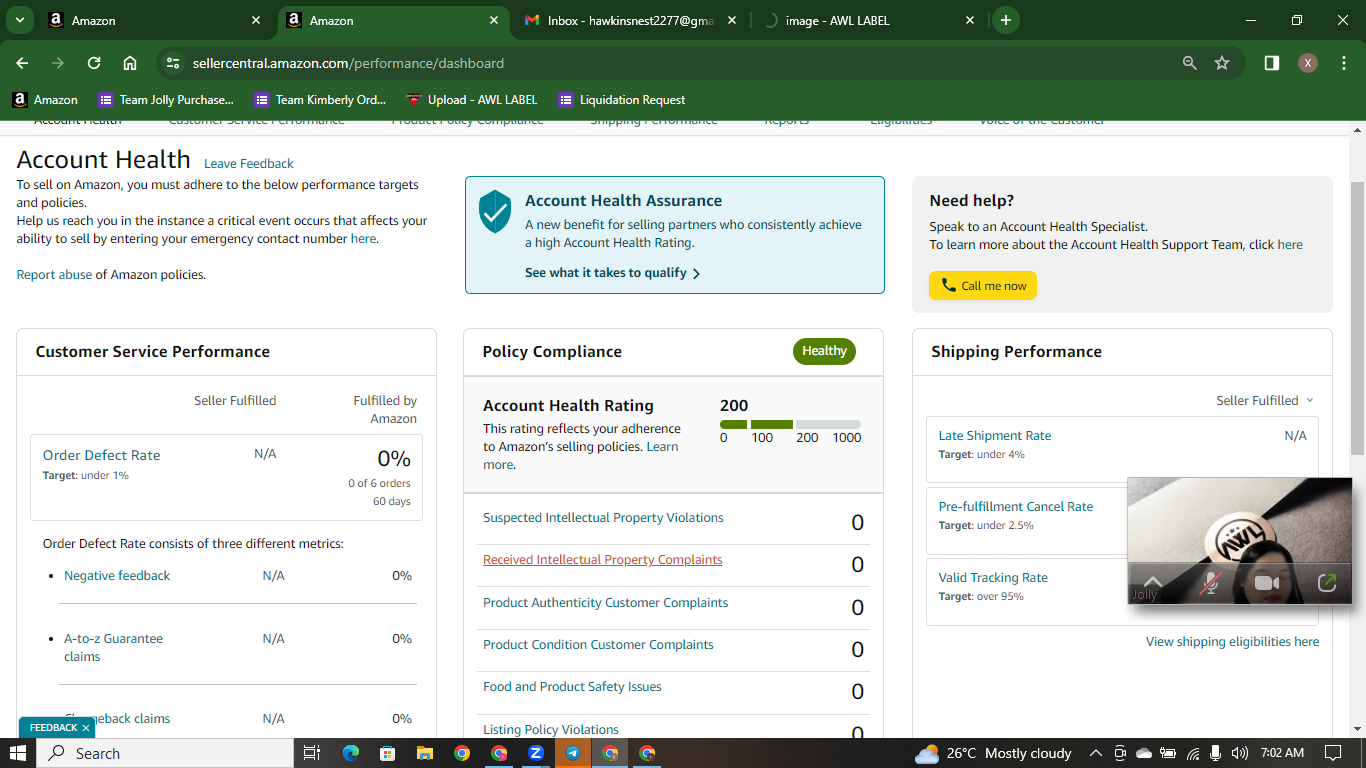Open the Late Shipment Rate link
The height and width of the screenshot is (768, 1366).
995,436
